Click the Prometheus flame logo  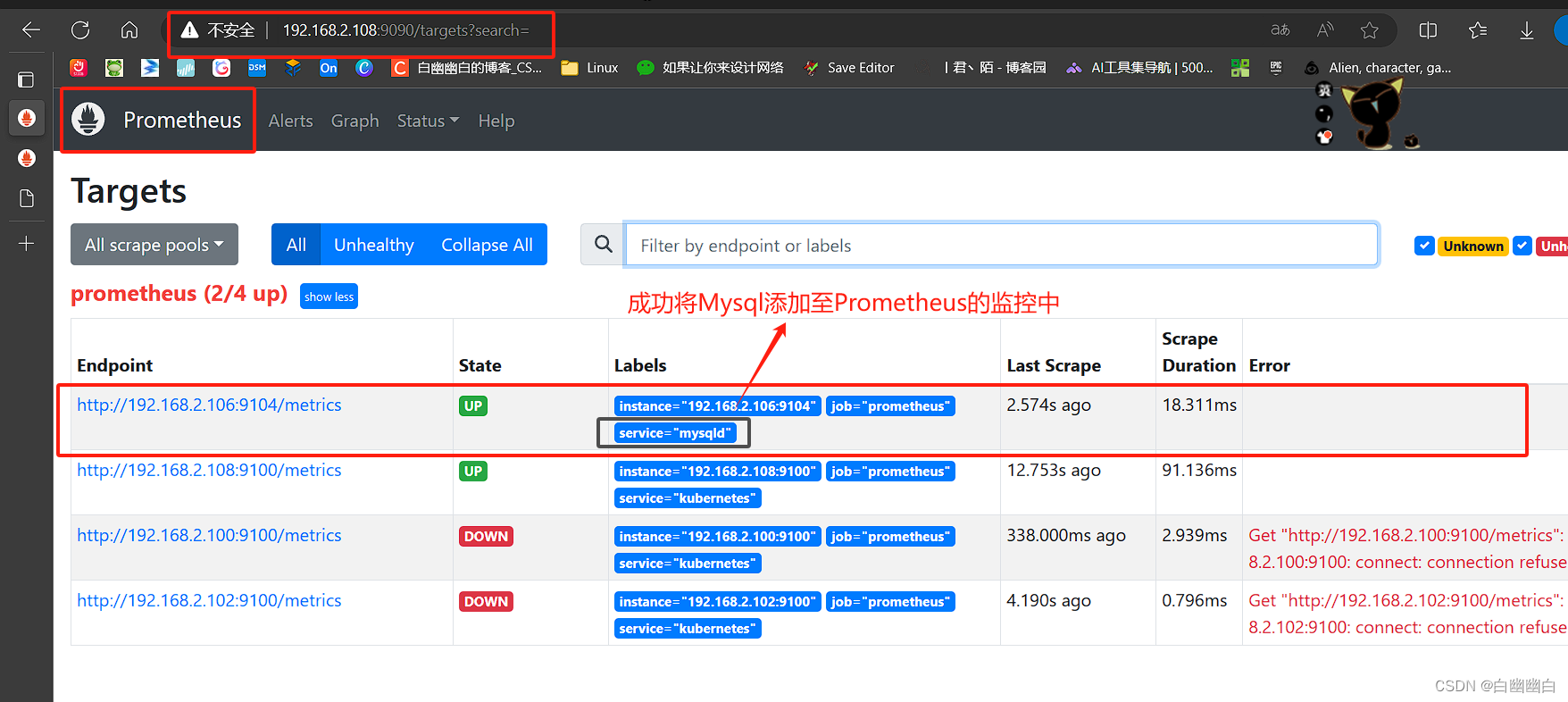tap(88, 119)
